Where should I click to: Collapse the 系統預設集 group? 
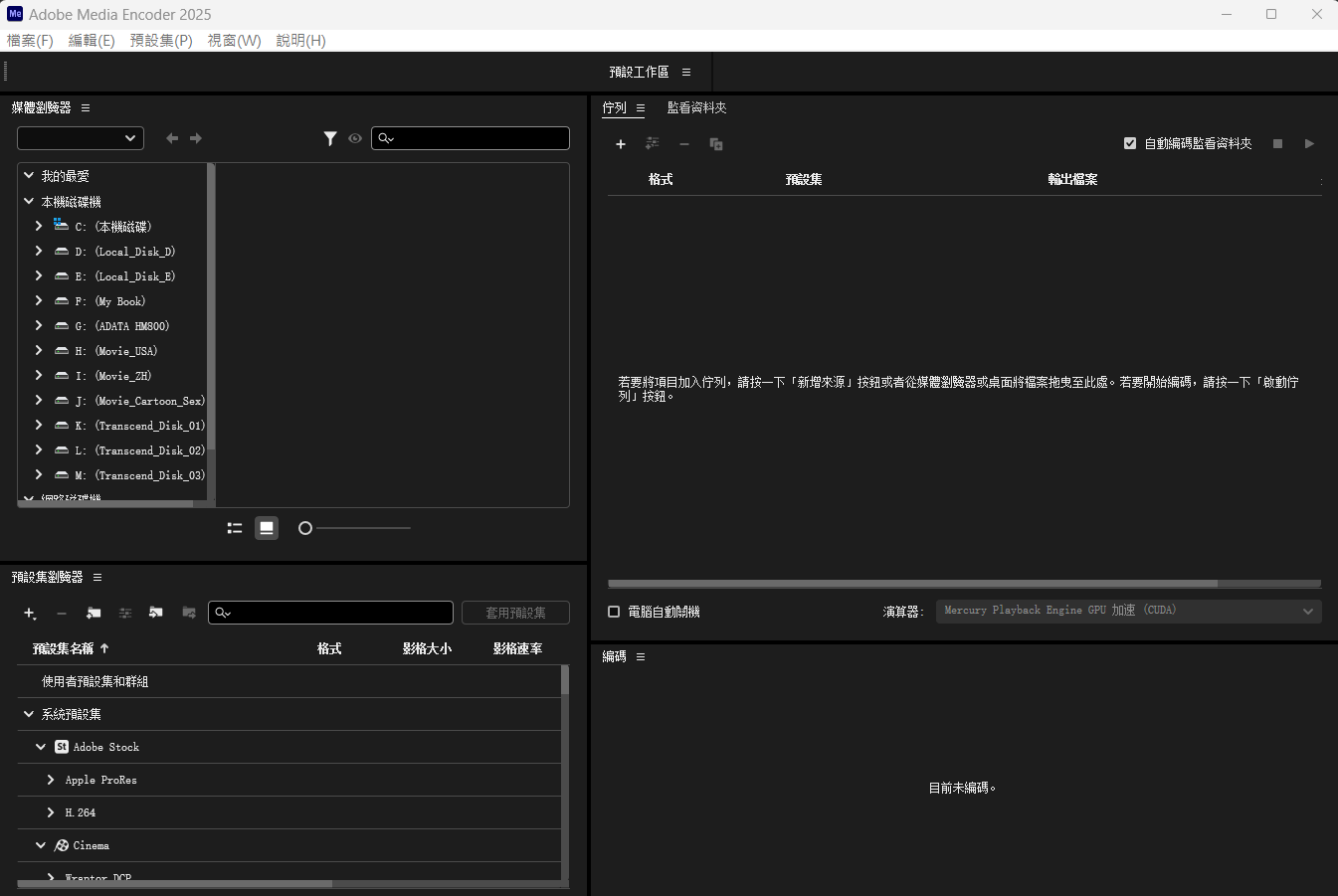point(29,714)
